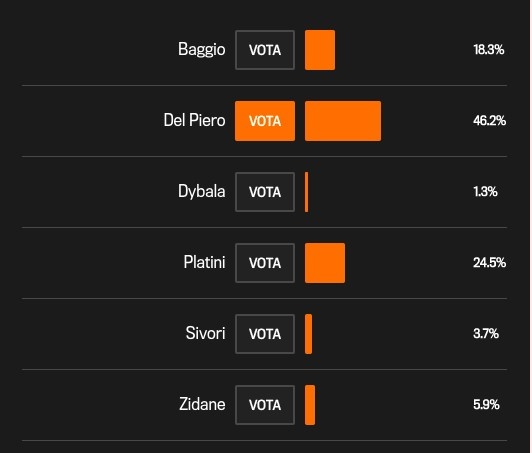Click the Zidane name label
Screen dimensions: 532x453
tap(202, 404)
